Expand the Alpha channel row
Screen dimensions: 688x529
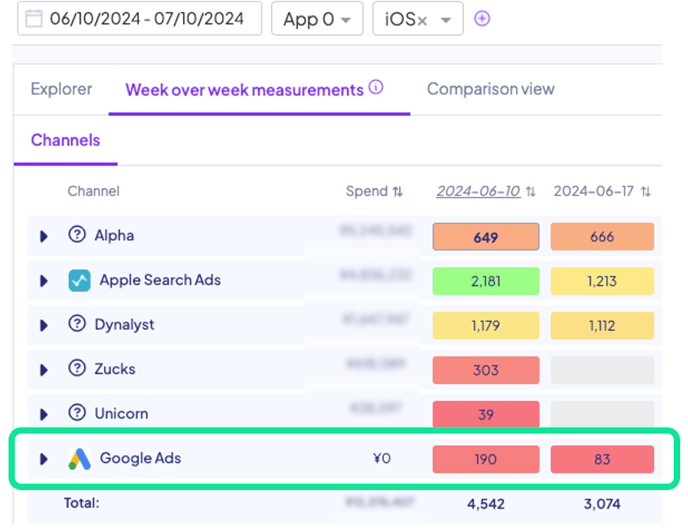[43, 236]
